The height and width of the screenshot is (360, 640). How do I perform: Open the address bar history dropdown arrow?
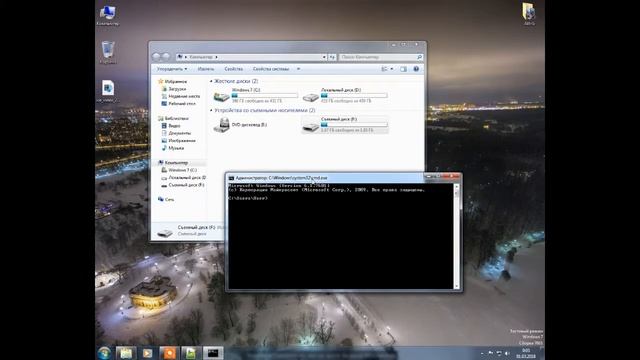[x=324, y=57]
